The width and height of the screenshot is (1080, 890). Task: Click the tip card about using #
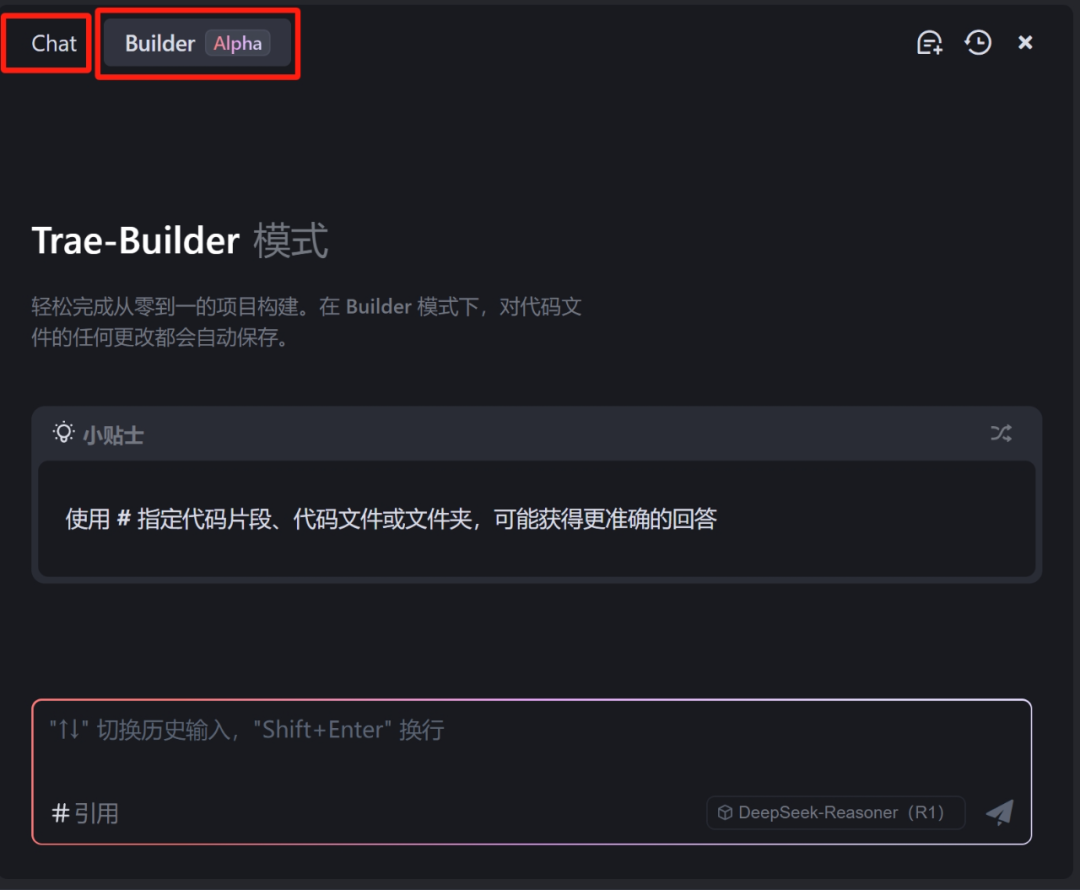[536, 519]
